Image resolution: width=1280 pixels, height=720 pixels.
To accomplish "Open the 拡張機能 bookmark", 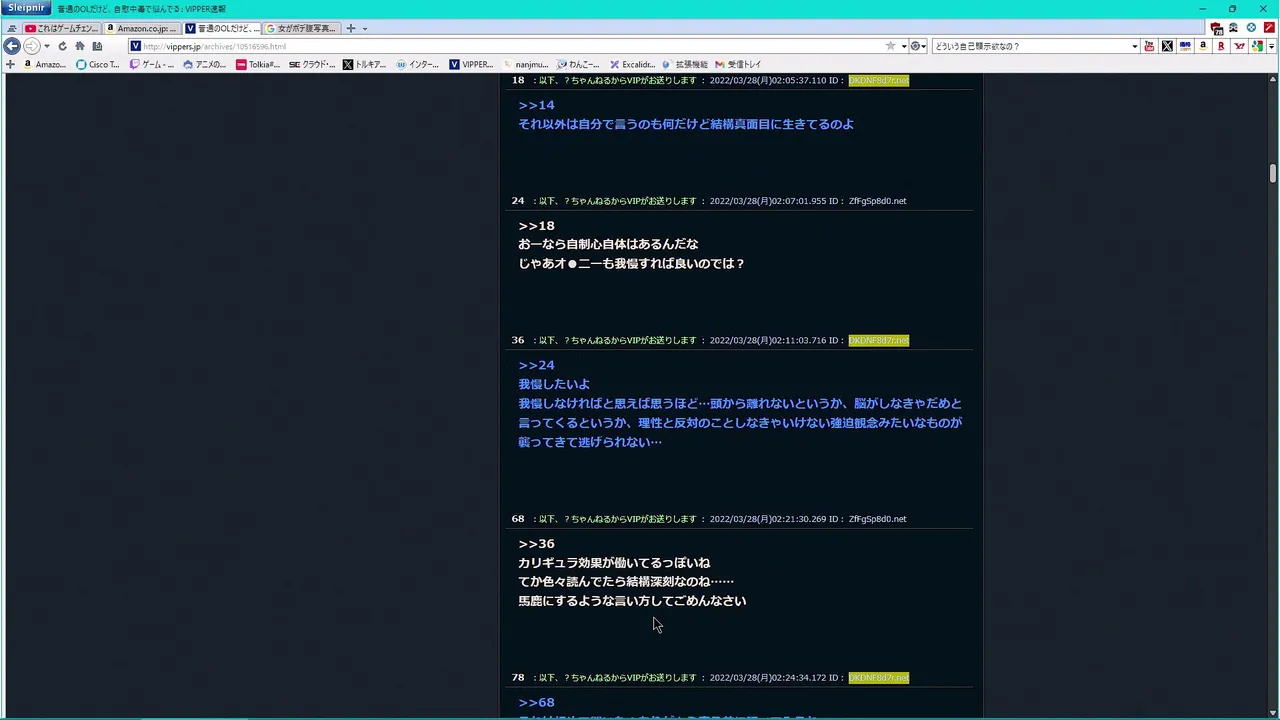I will click(x=685, y=64).
